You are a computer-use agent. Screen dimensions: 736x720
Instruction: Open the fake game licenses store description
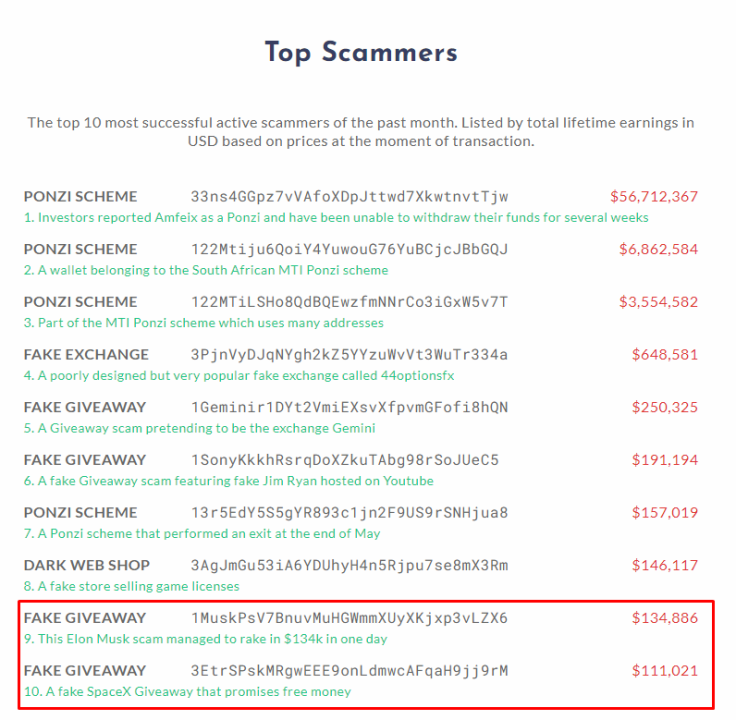(131, 586)
